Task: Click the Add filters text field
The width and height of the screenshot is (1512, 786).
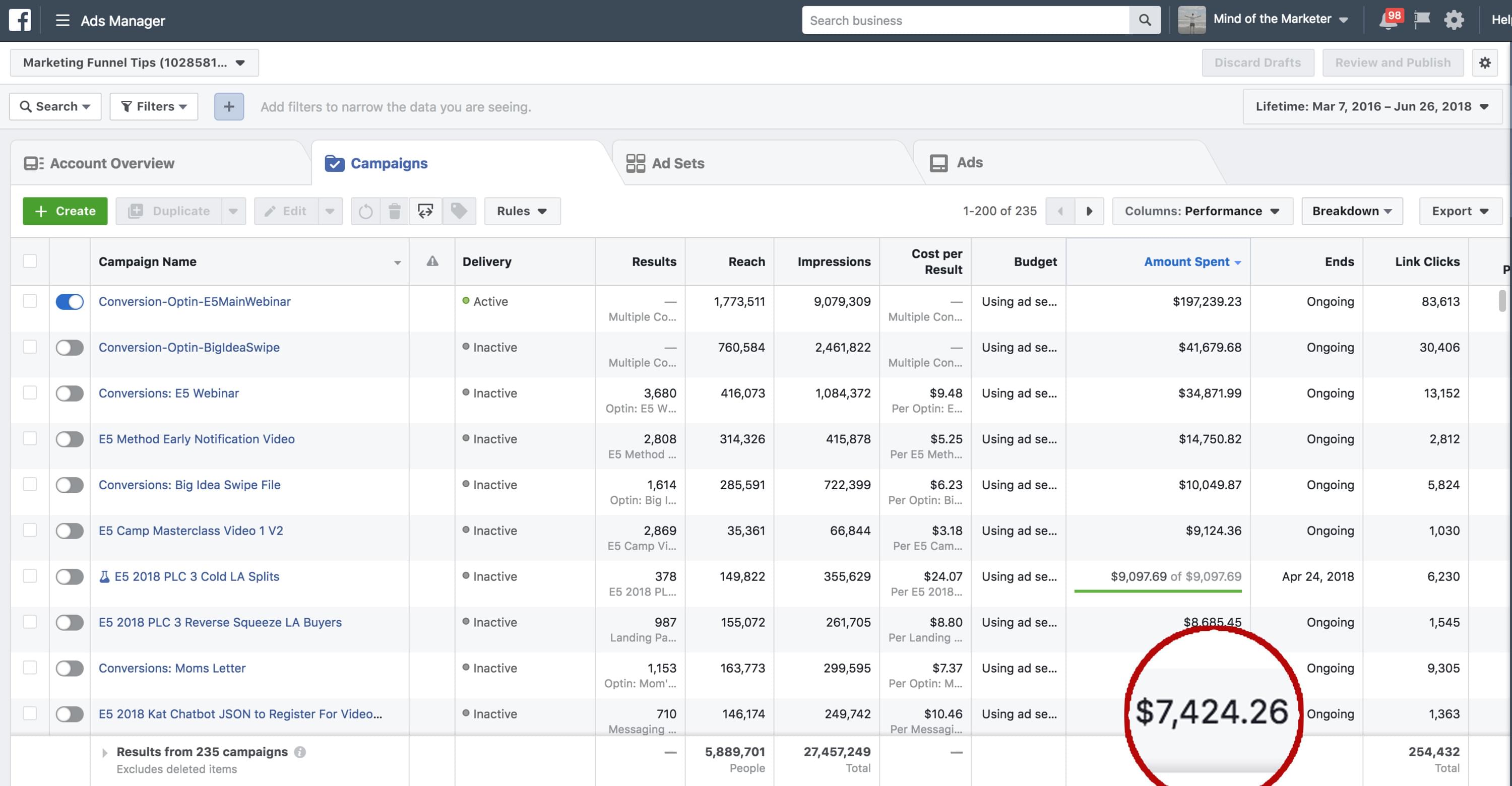Action: point(396,107)
